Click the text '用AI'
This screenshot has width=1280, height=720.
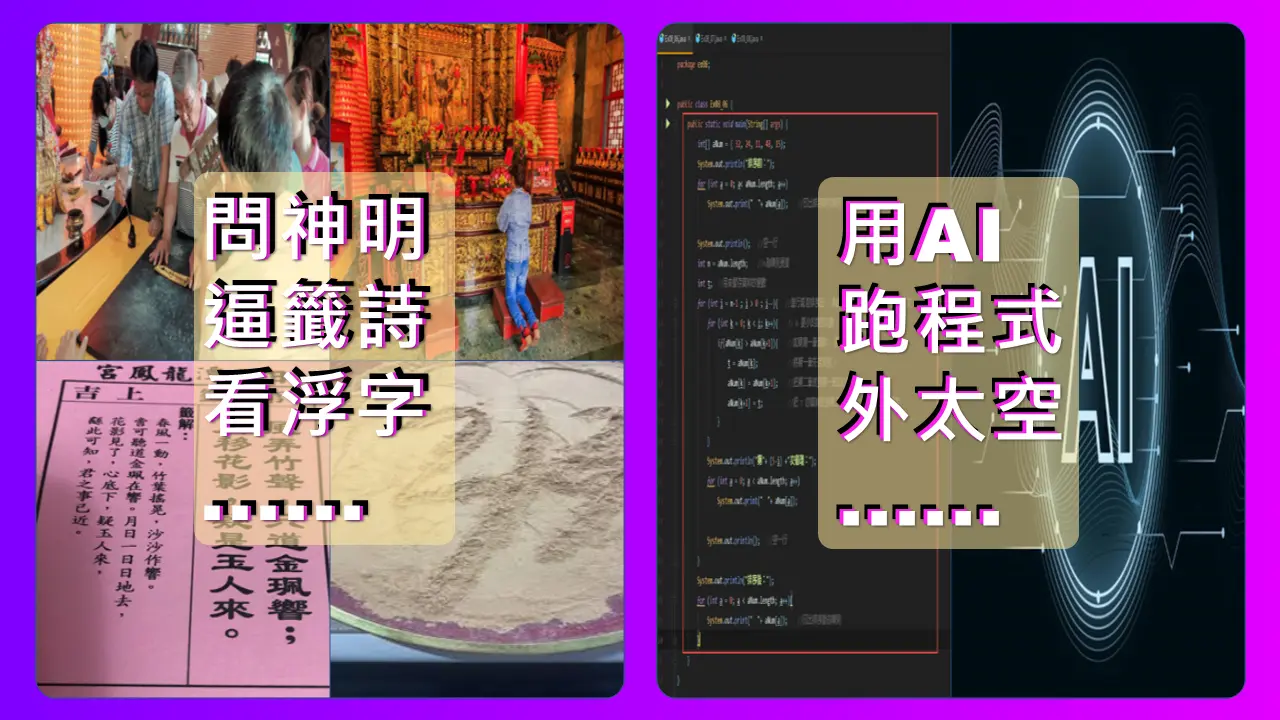tap(921, 232)
